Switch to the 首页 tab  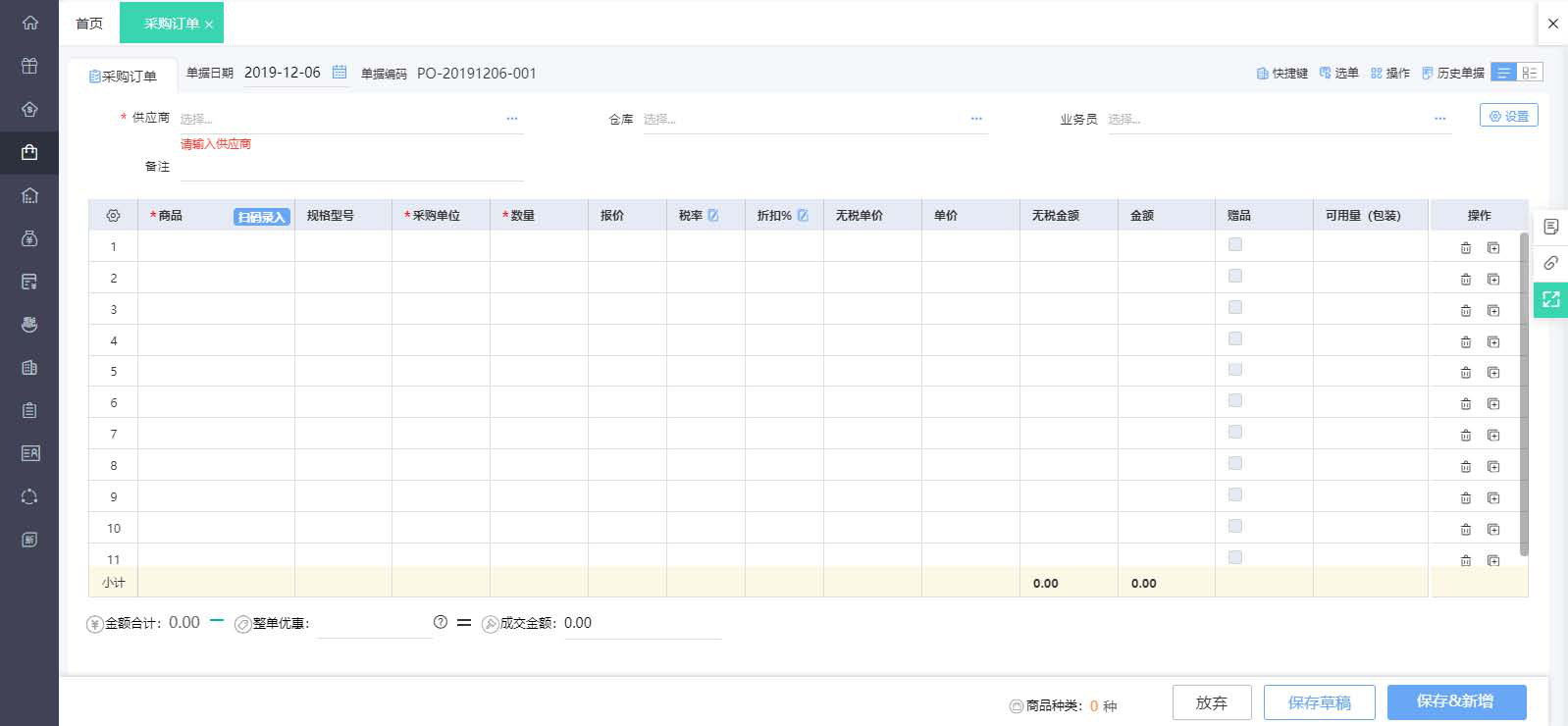coord(89,24)
